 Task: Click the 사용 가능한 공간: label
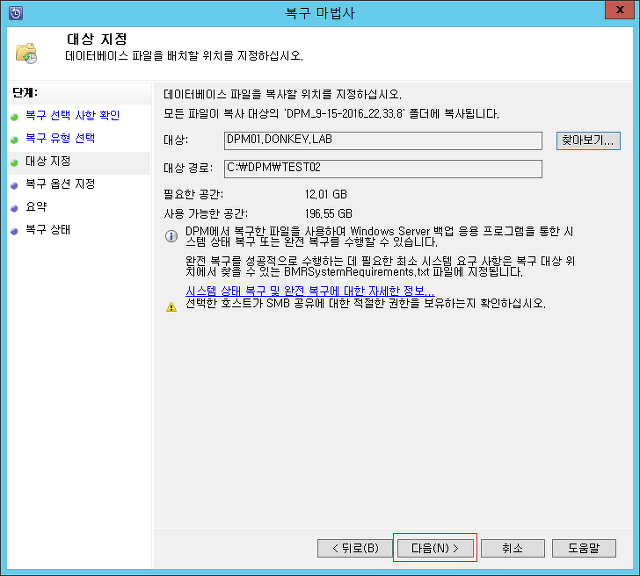pyautogui.click(x=205, y=214)
